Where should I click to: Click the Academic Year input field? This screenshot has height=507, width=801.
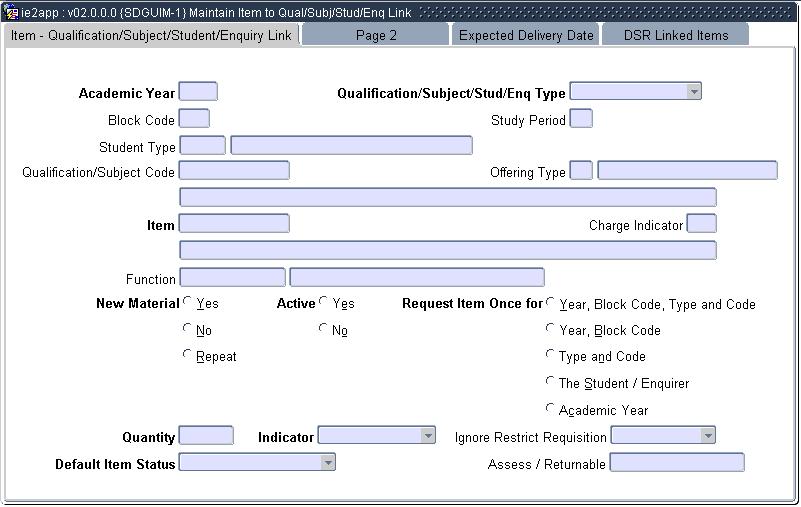(198, 92)
